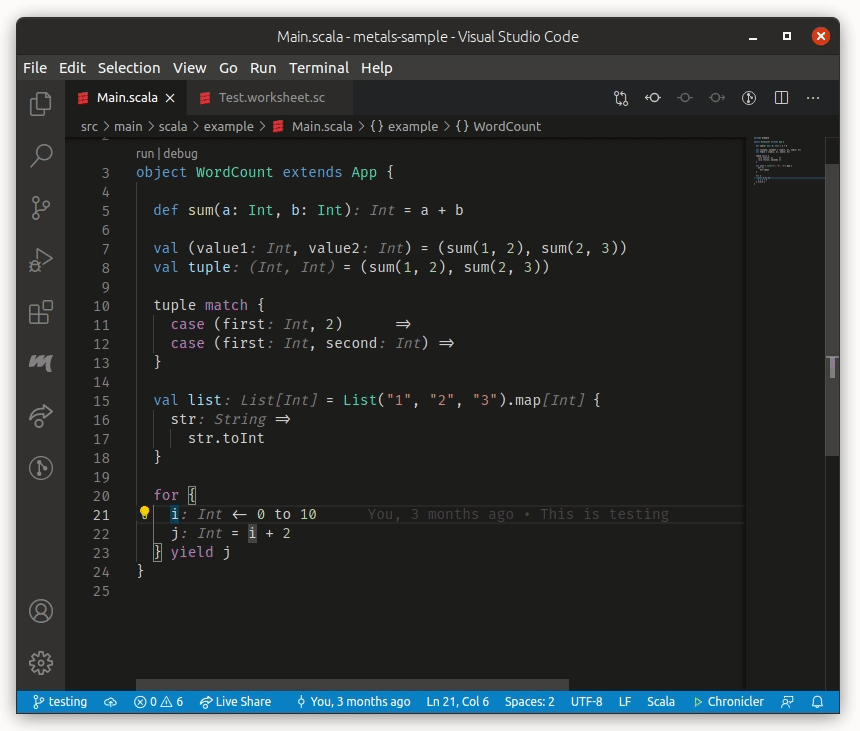This screenshot has height=731, width=860.
Task: Click the 'yield' keyword on line 23
Action: click(191, 552)
